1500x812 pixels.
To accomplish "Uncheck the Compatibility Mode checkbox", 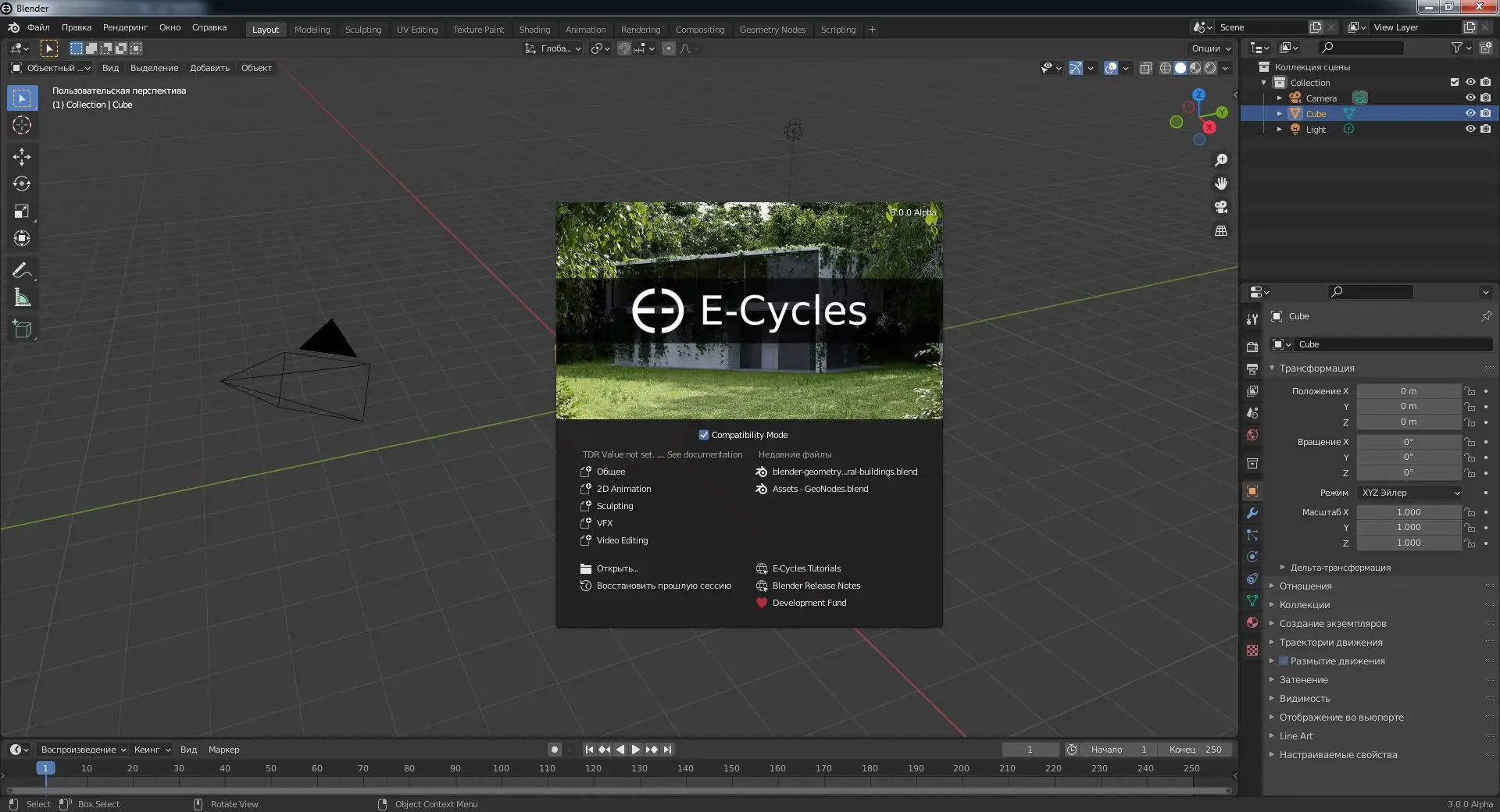I will (704, 435).
